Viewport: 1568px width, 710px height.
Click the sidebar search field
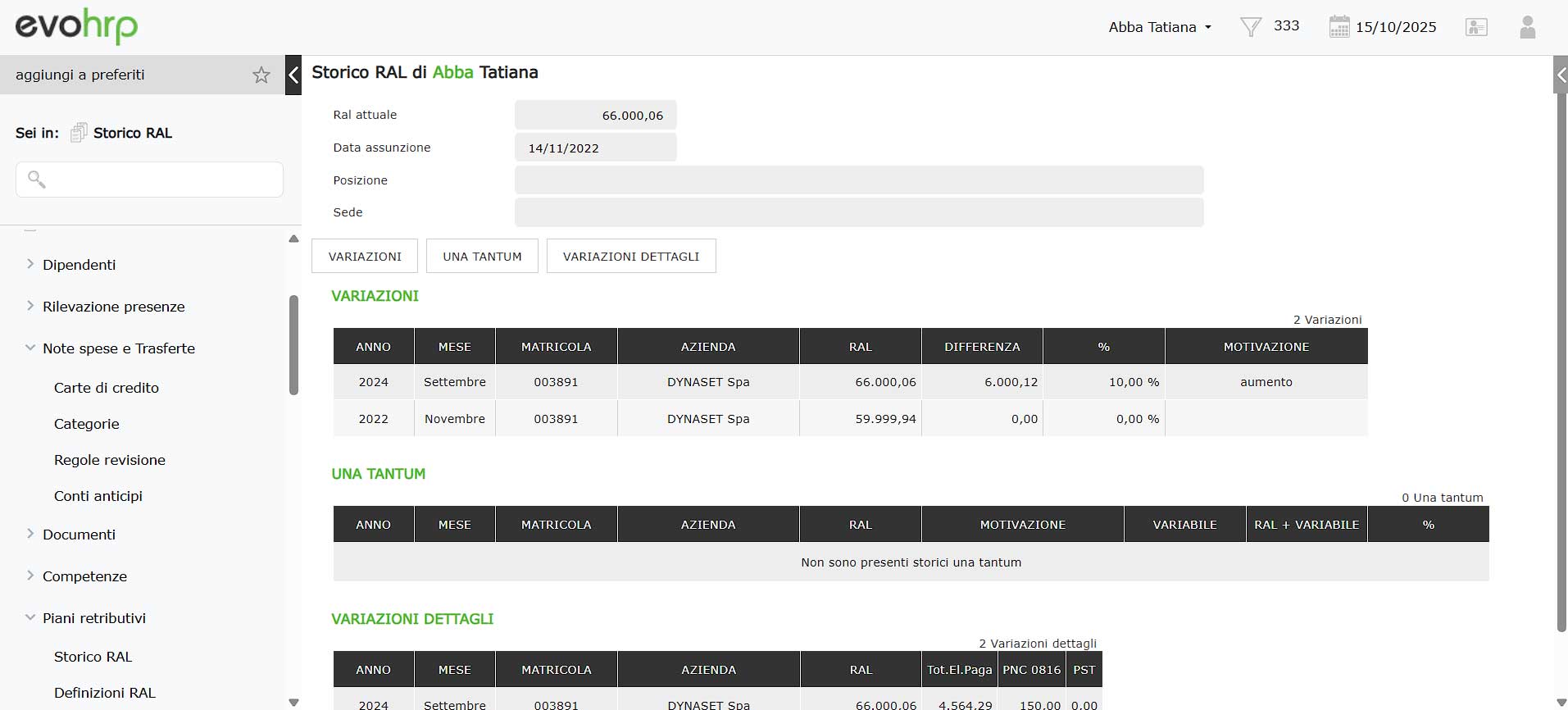click(x=149, y=180)
